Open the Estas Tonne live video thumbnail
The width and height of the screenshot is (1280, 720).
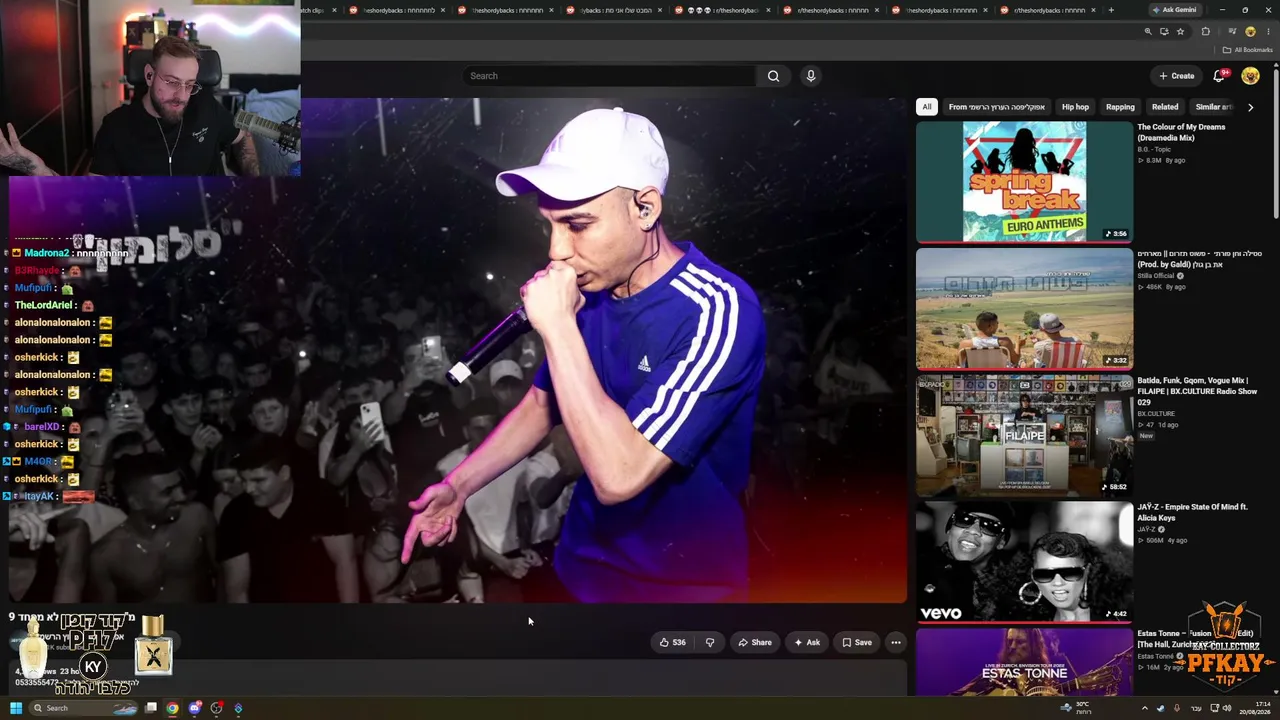click(1024, 661)
